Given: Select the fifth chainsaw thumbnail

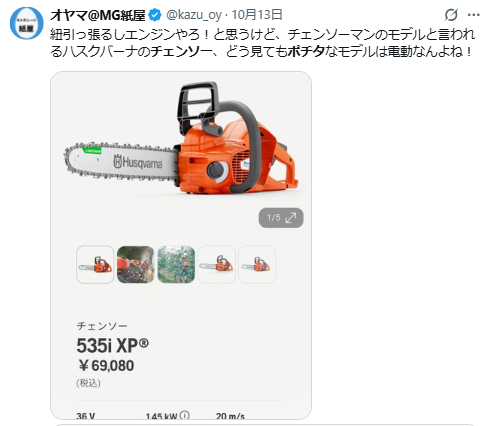Looking at the screenshot, I should pyautogui.click(x=257, y=265).
